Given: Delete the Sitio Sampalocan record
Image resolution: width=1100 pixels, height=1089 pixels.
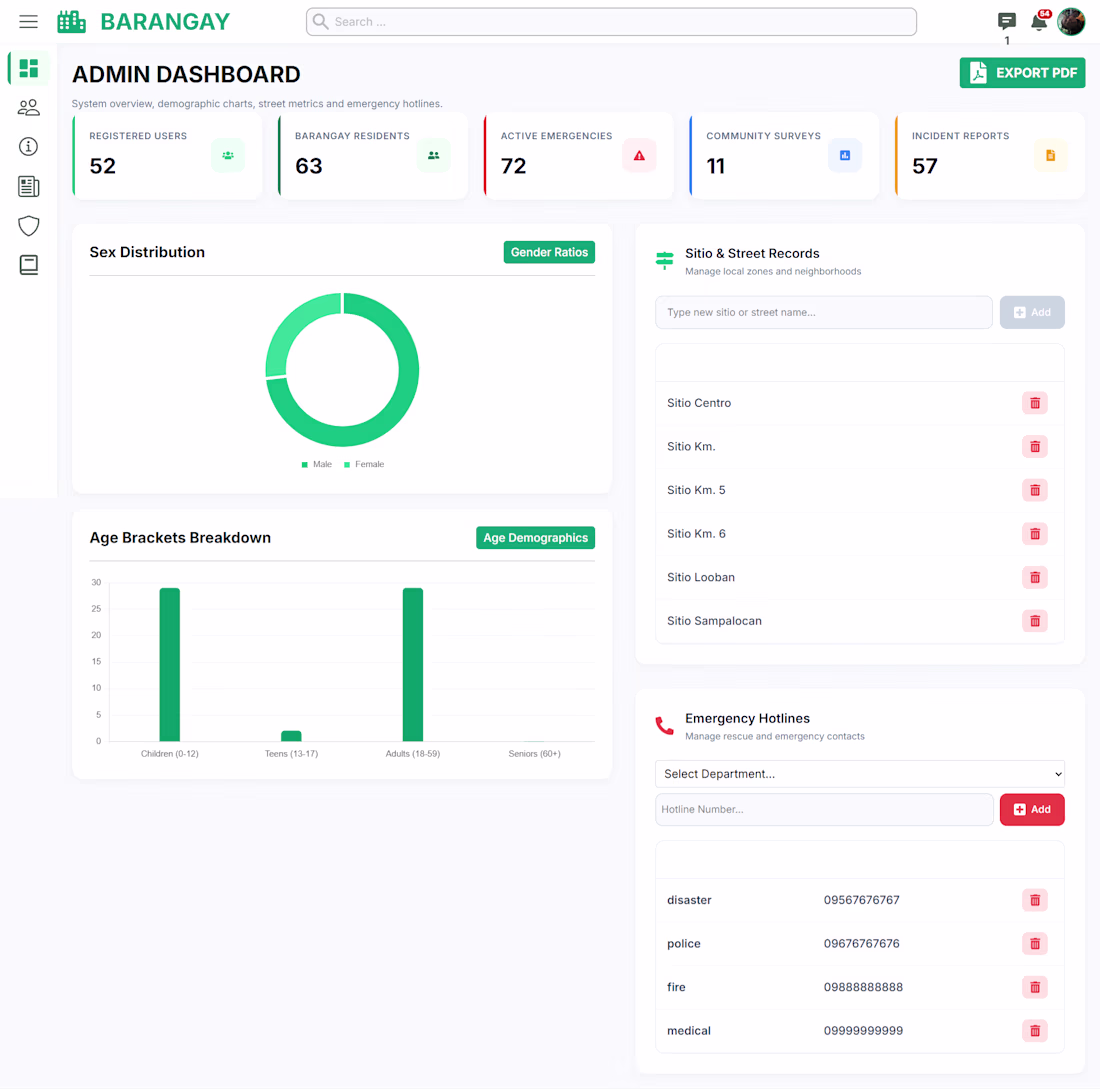Looking at the screenshot, I should coord(1035,621).
